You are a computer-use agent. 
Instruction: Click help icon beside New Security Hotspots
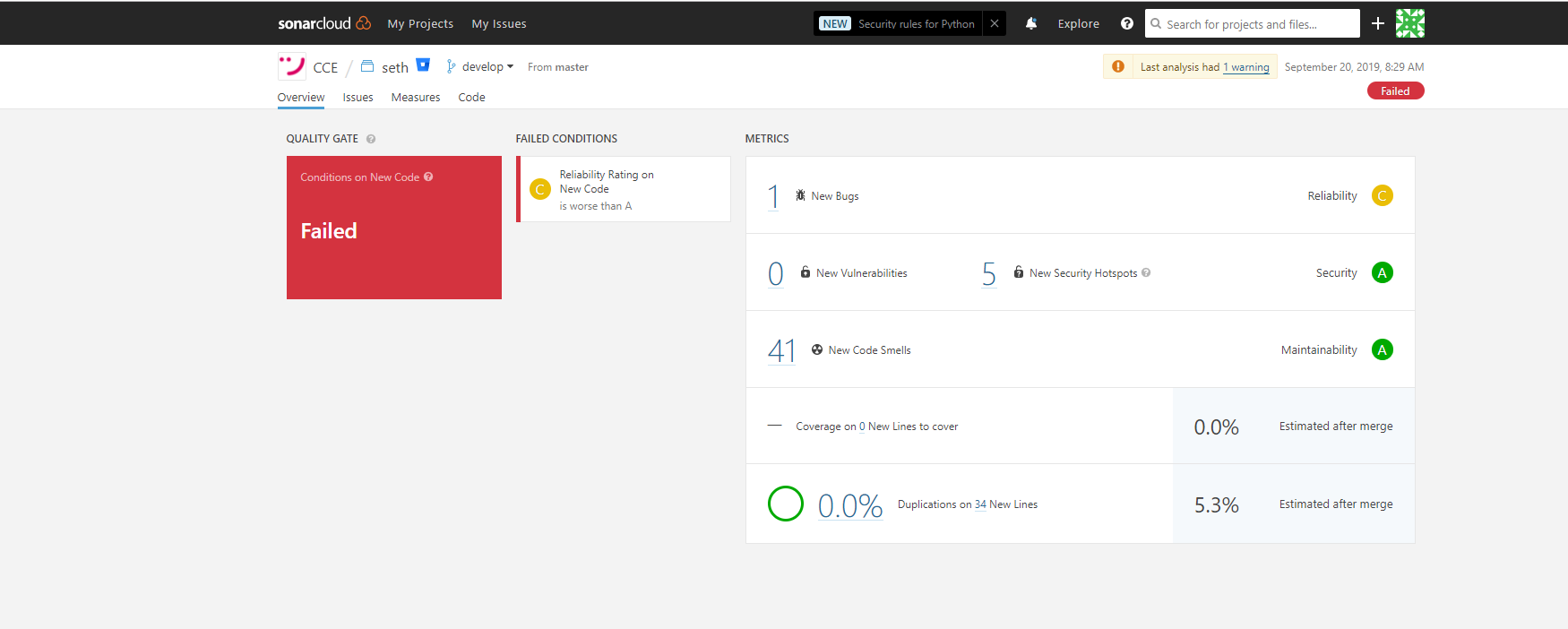pos(1146,272)
